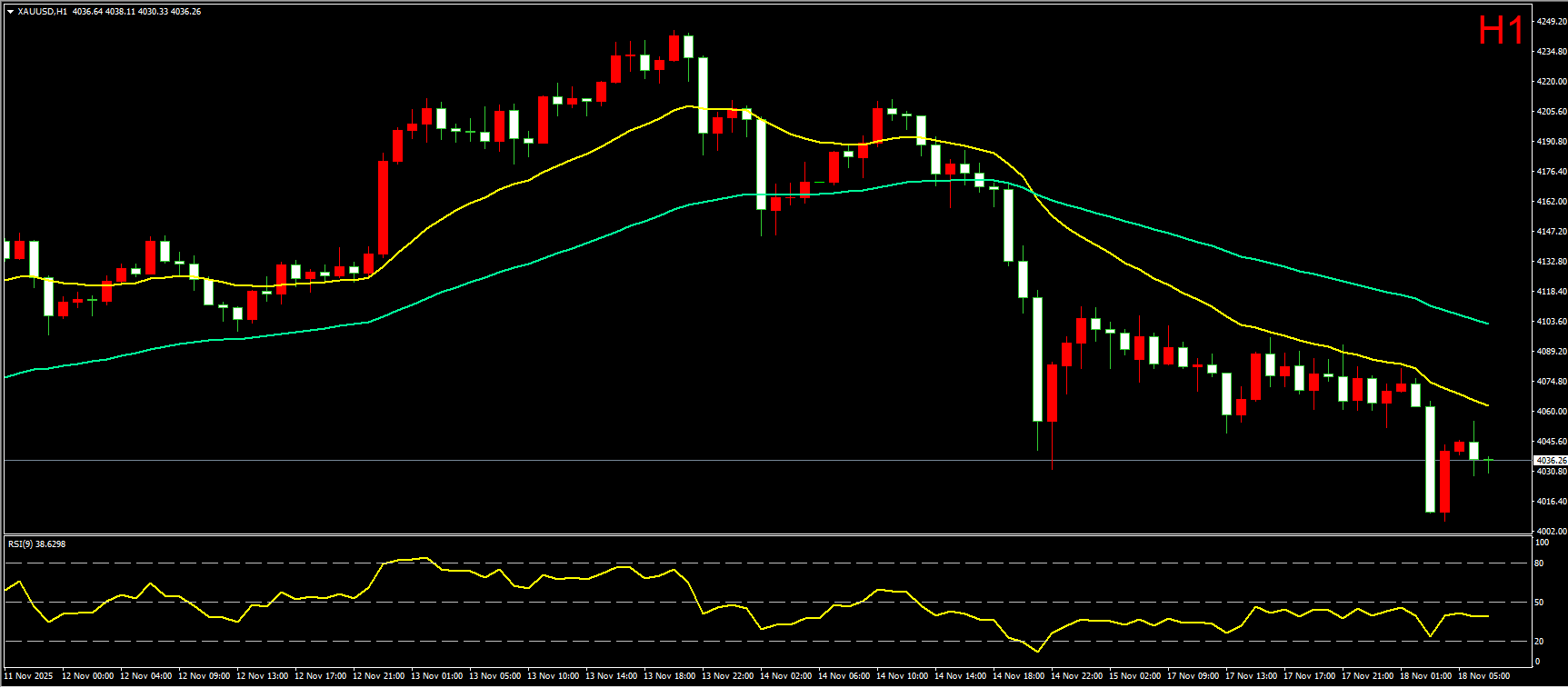Image resolution: width=1568 pixels, height=688 pixels.
Task: Click the 4103.60 price scale label
Action: point(1551,322)
